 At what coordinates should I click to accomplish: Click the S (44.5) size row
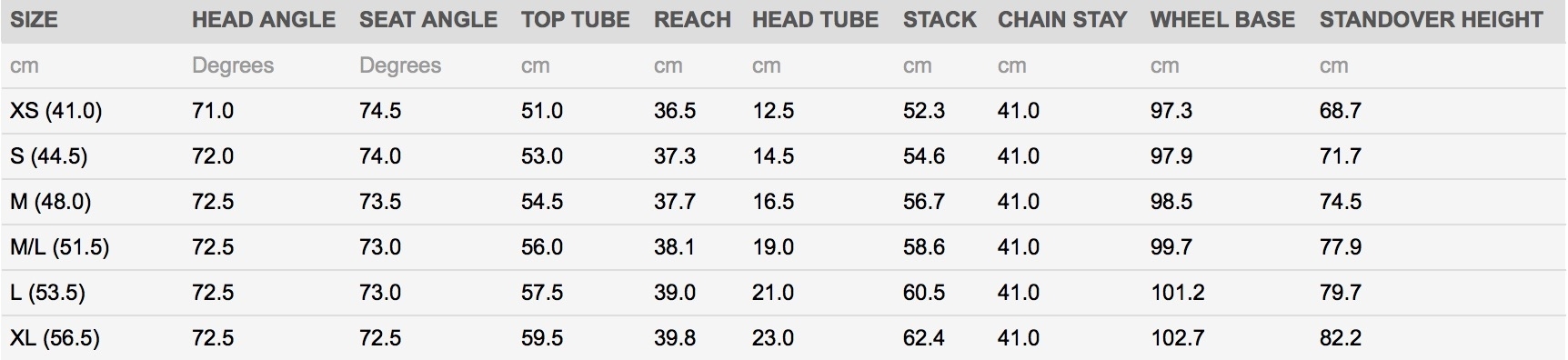784,156
